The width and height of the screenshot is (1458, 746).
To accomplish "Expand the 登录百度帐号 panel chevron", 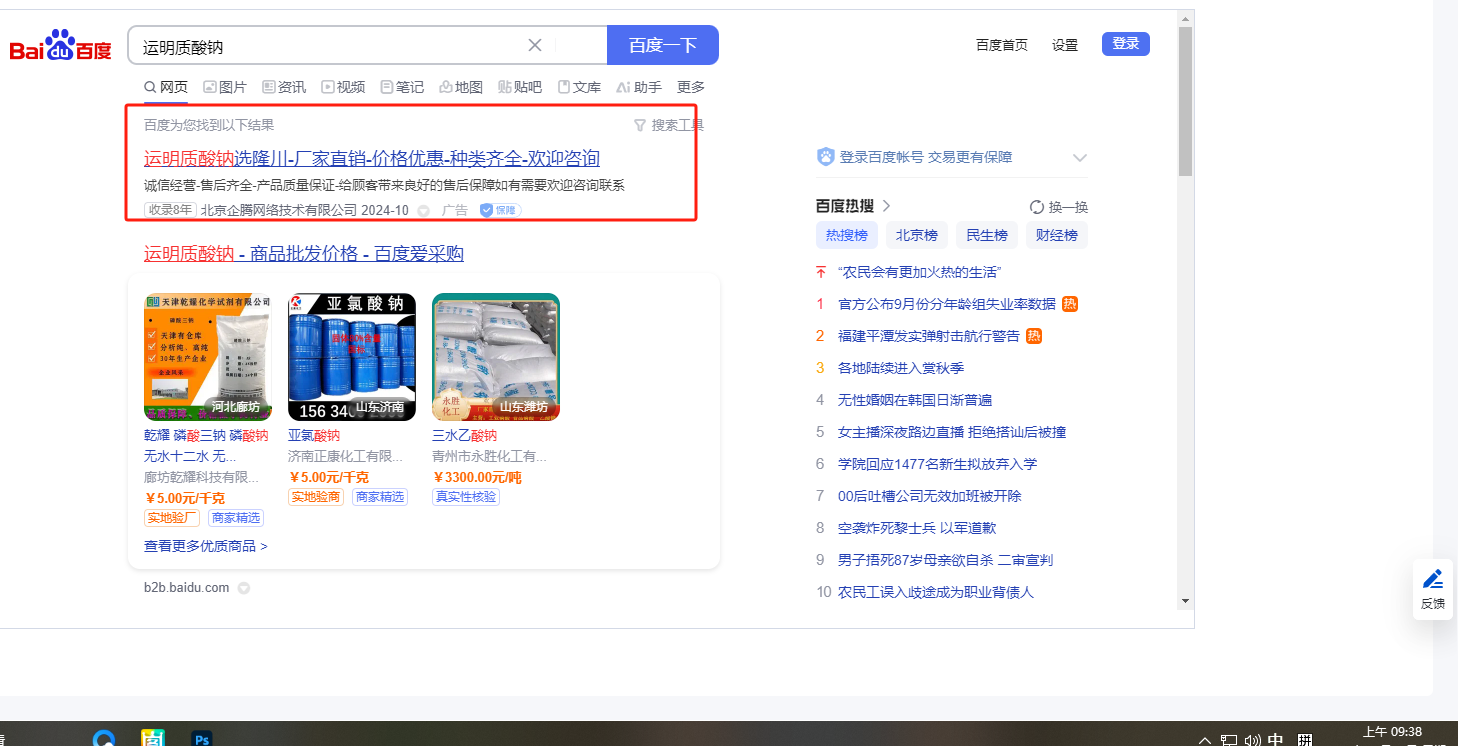I will pos(1080,158).
